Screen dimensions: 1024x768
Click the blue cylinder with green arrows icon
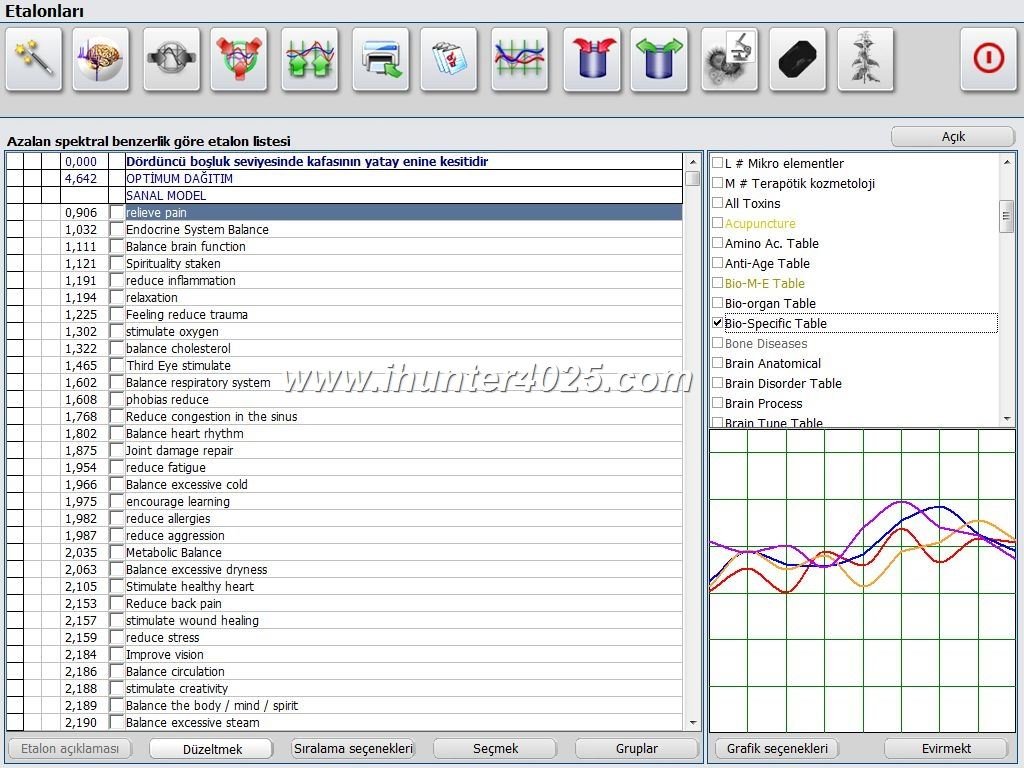coord(659,59)
